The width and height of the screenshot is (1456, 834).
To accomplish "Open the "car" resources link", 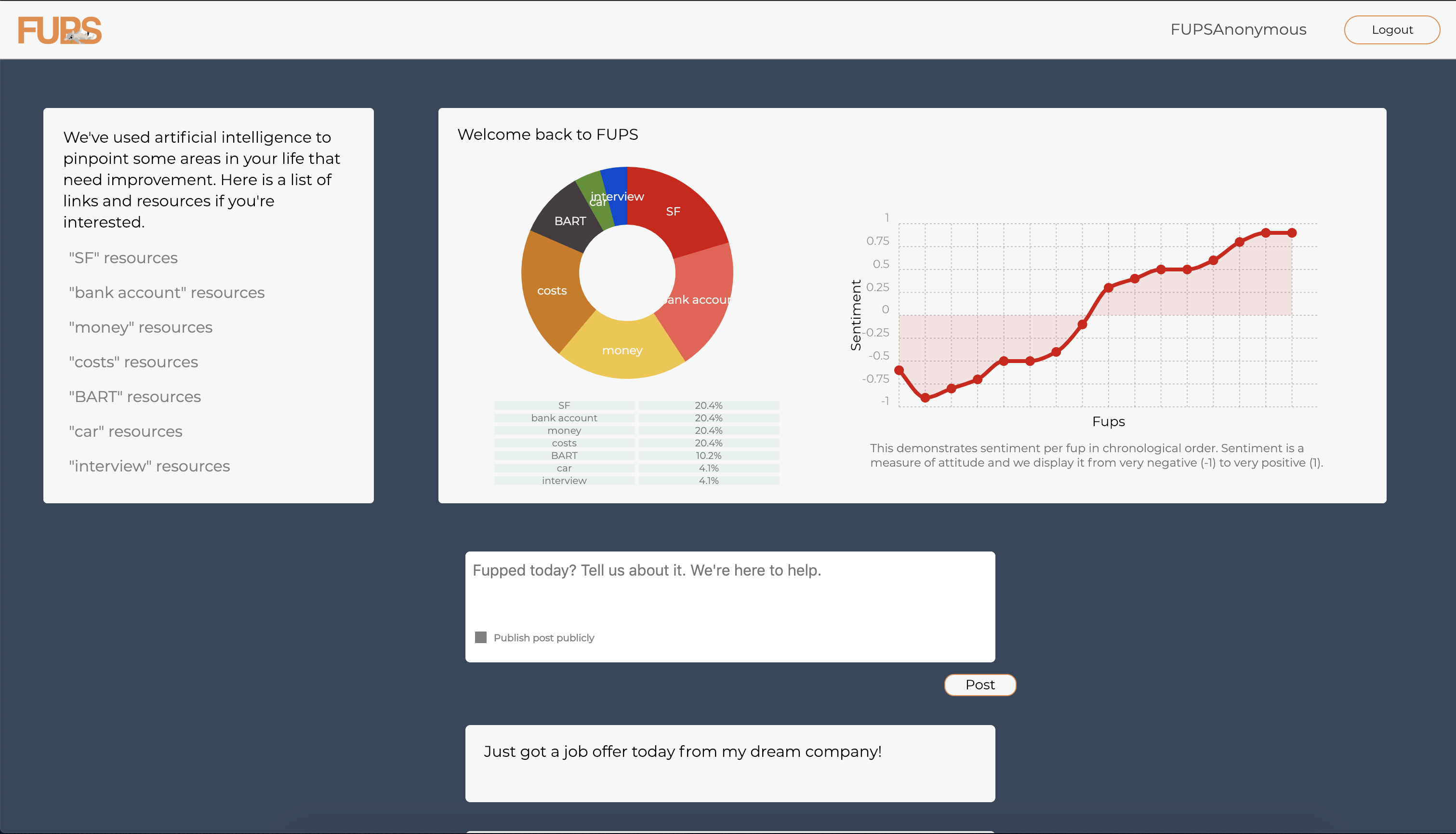I will 125,431.
